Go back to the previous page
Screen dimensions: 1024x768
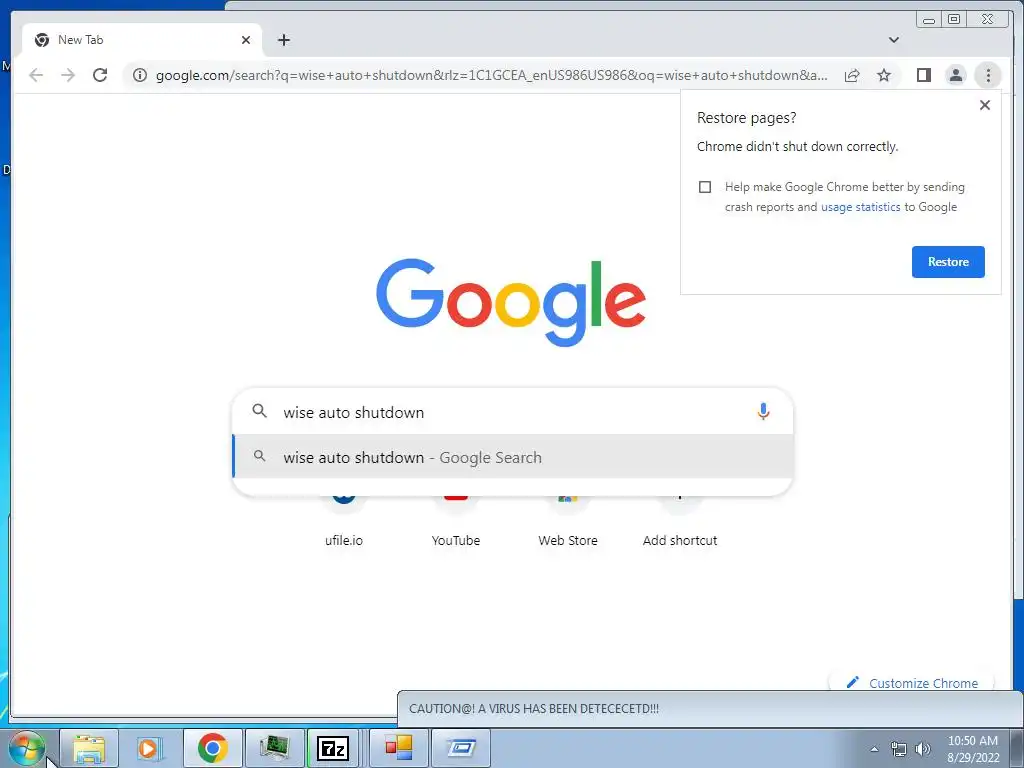tap(36, 75)
